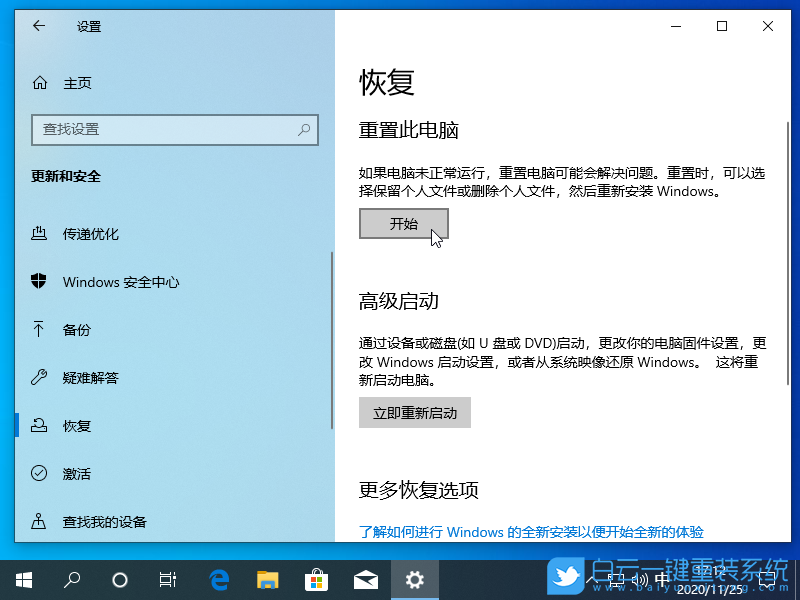This screenshot has width=800, height=600.
Task: Select 激活 in the sidebar
Action: click(x=76, y=473)
